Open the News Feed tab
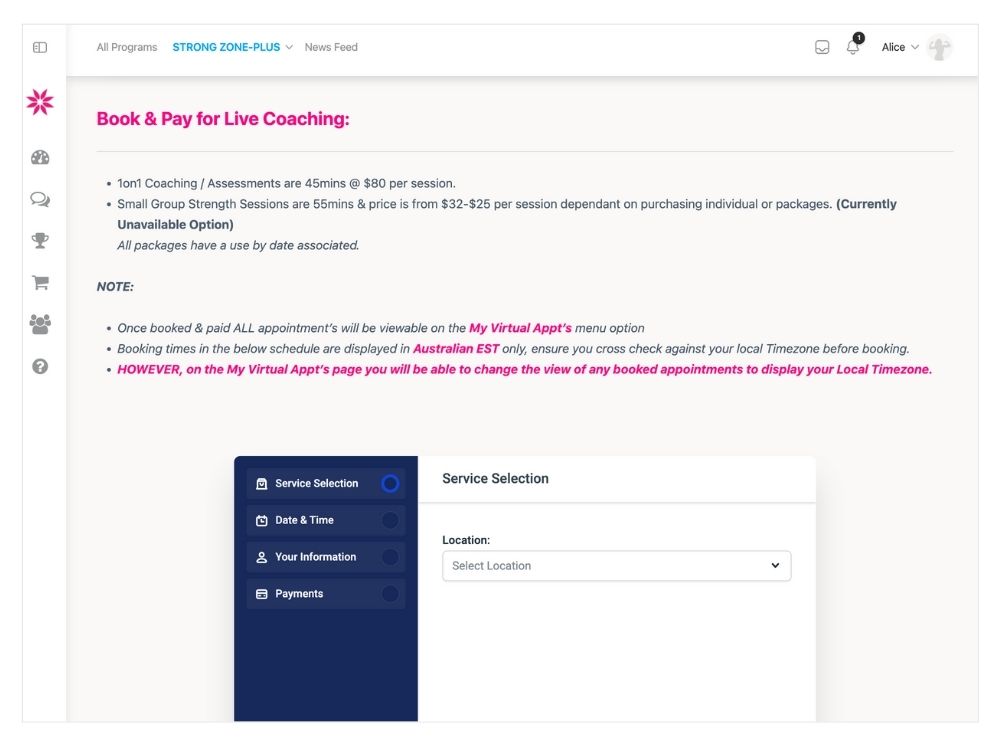The image size is (1000, 750). (x=331, y=47)
